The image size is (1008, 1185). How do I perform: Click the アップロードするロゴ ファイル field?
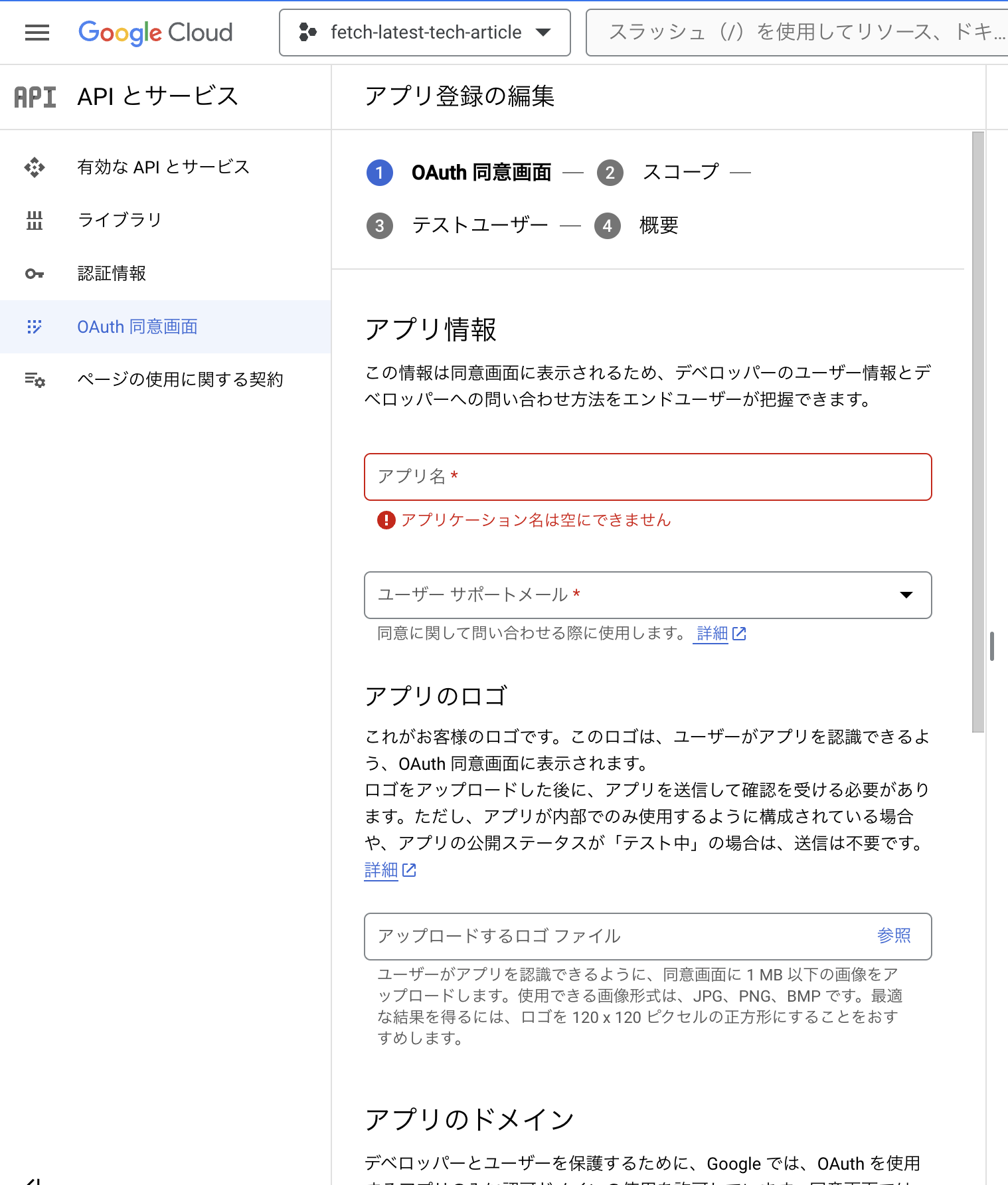[x=648, y=937]
